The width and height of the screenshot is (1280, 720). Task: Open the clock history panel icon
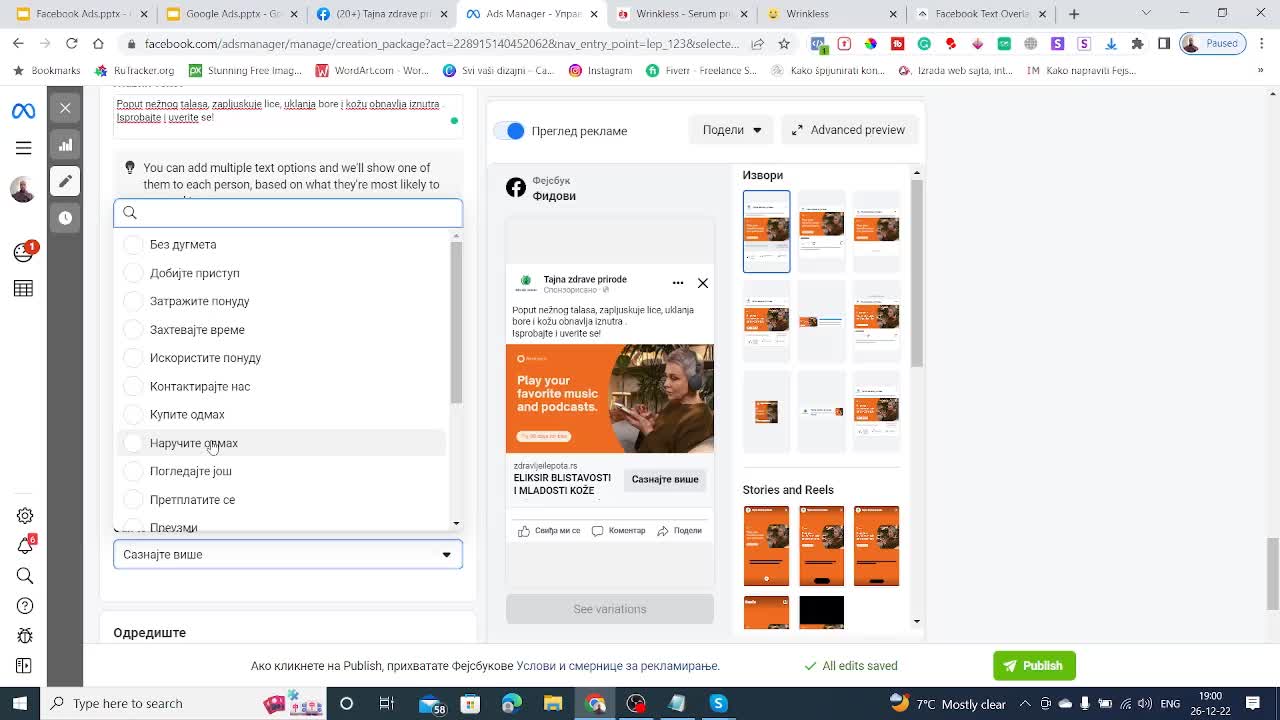click(65, 218)
